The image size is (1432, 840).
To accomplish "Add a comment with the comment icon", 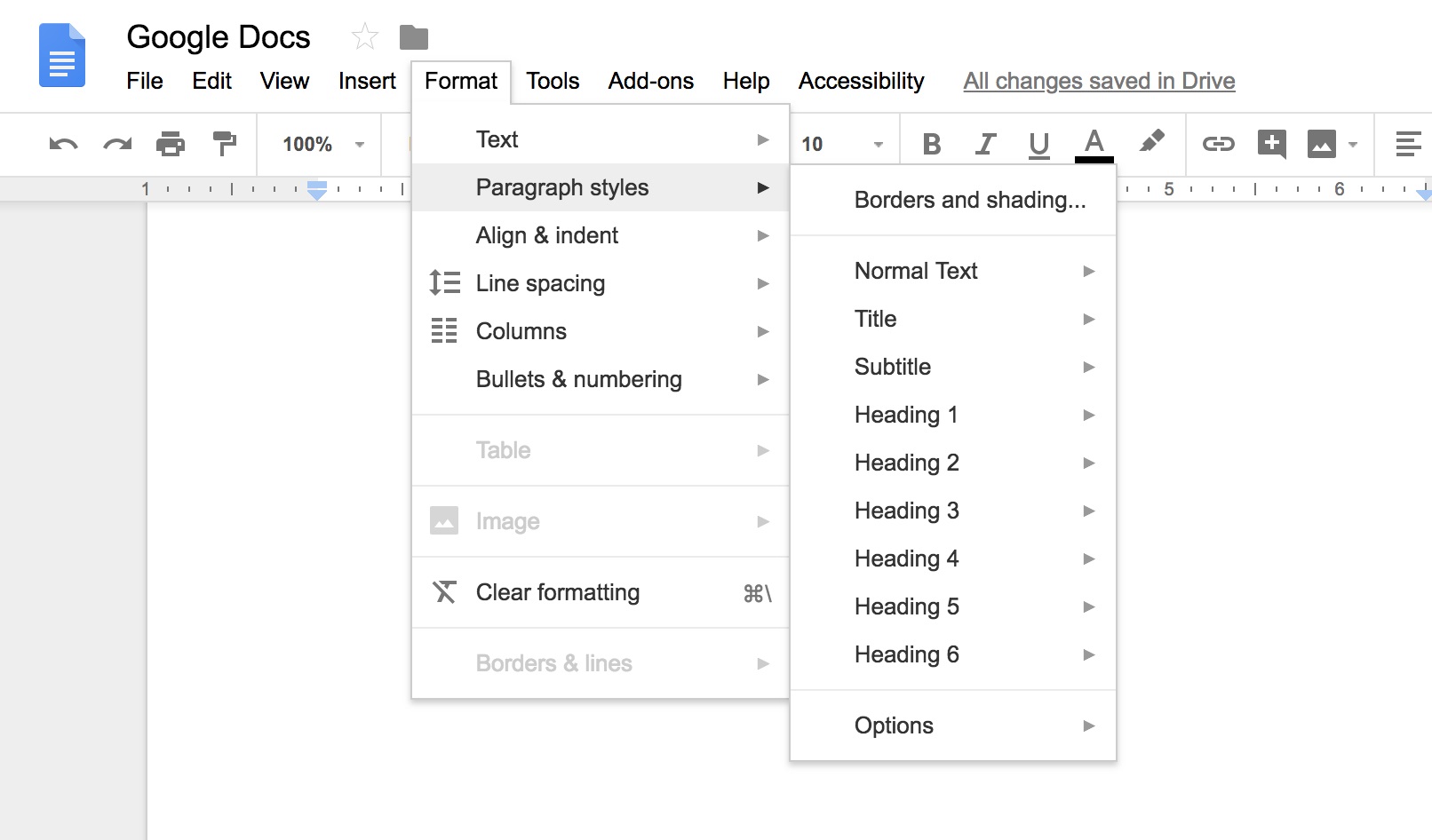I will click(1271, 144).
